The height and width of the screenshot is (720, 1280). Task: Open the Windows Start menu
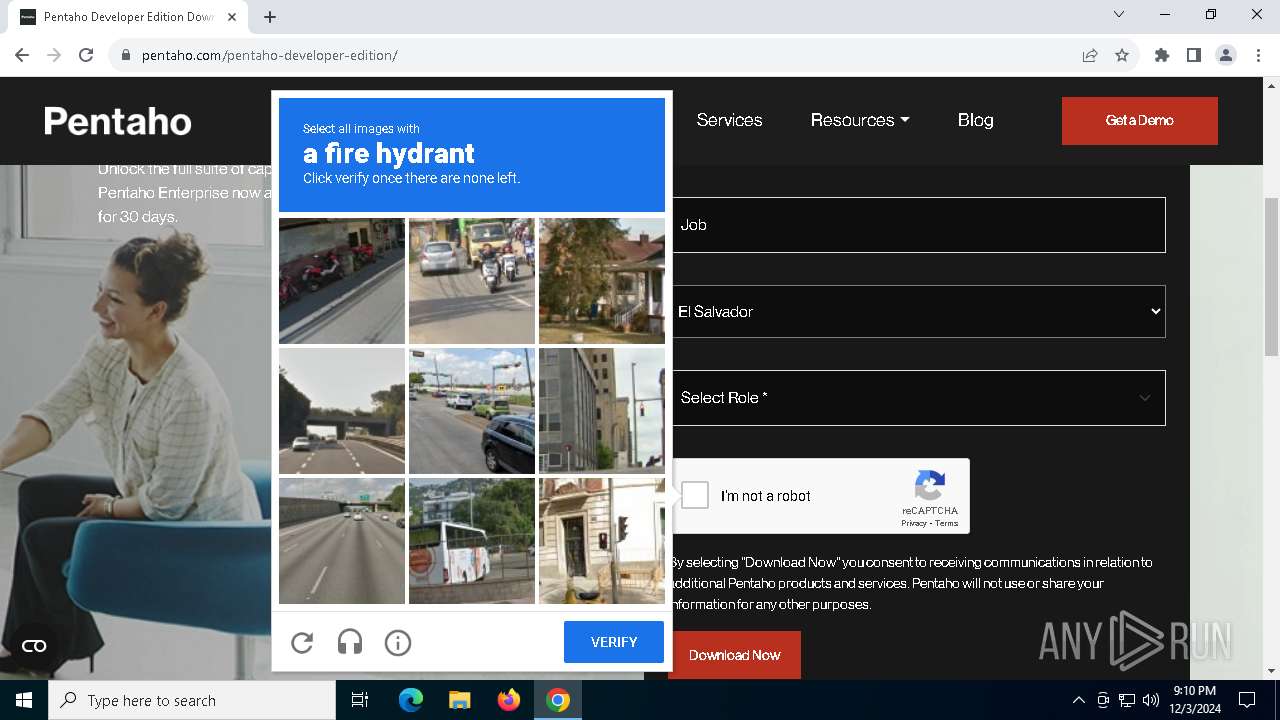click(24, 700)
